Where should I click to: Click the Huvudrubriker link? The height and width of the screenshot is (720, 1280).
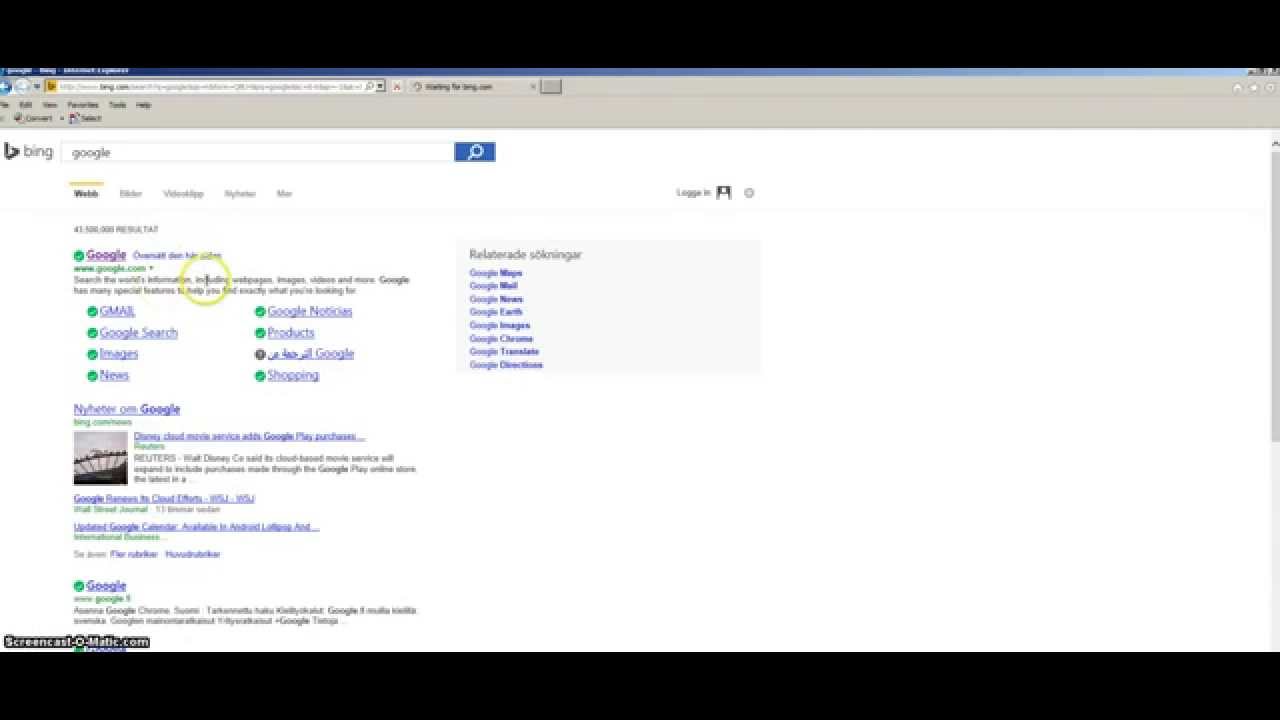click(193, 554)
